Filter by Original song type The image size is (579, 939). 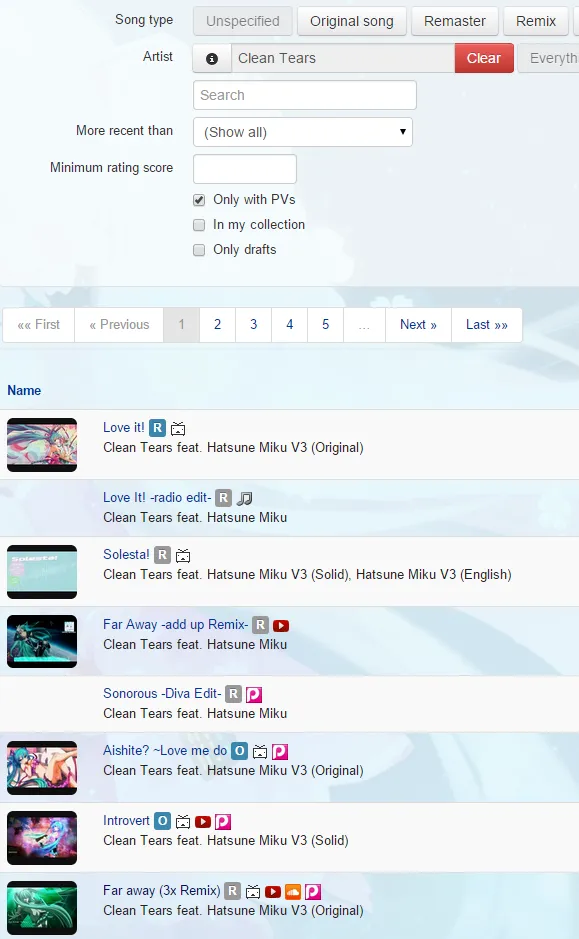tap(352, 21)
